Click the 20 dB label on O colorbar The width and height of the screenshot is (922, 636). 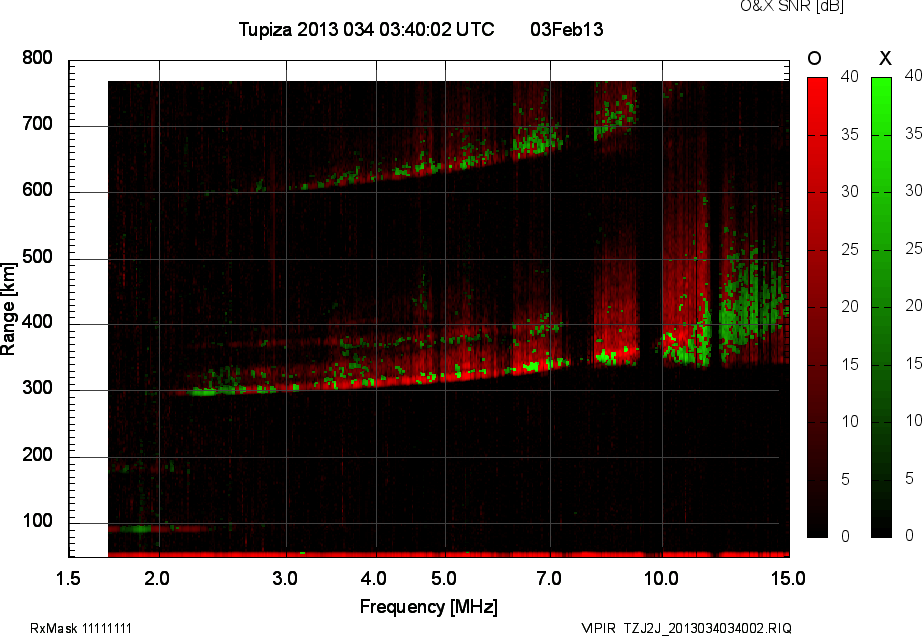tap(850, 306)
